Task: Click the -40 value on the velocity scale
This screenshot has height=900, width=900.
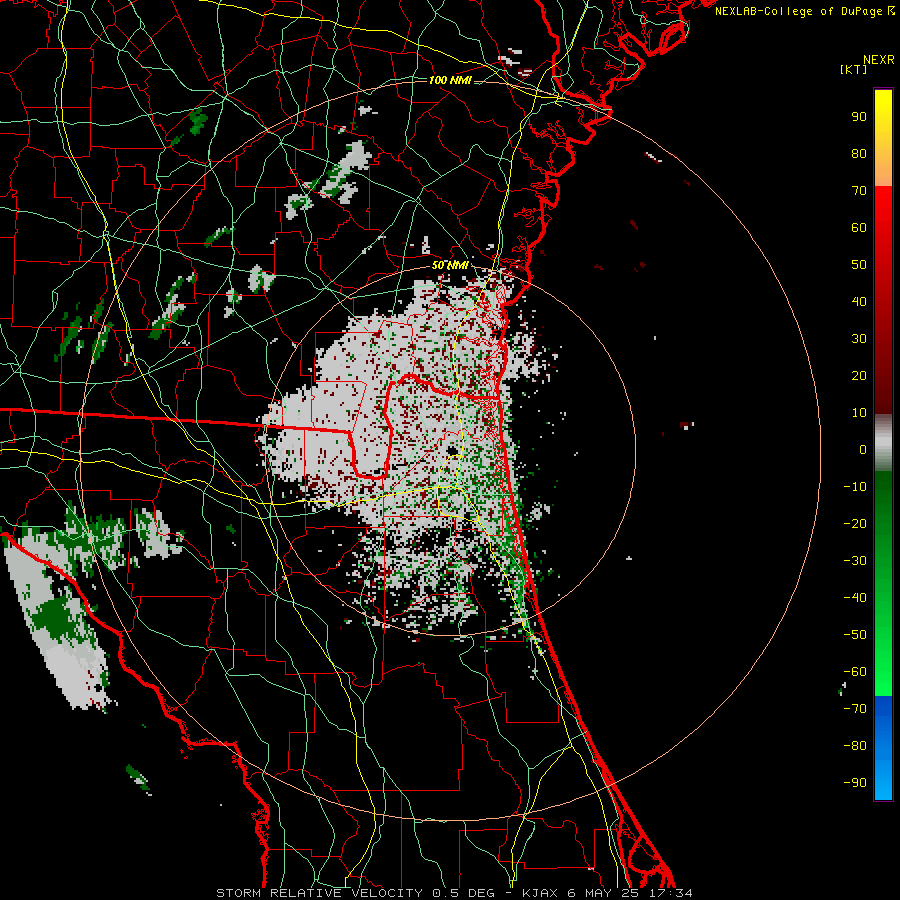Action: (855, 598)
